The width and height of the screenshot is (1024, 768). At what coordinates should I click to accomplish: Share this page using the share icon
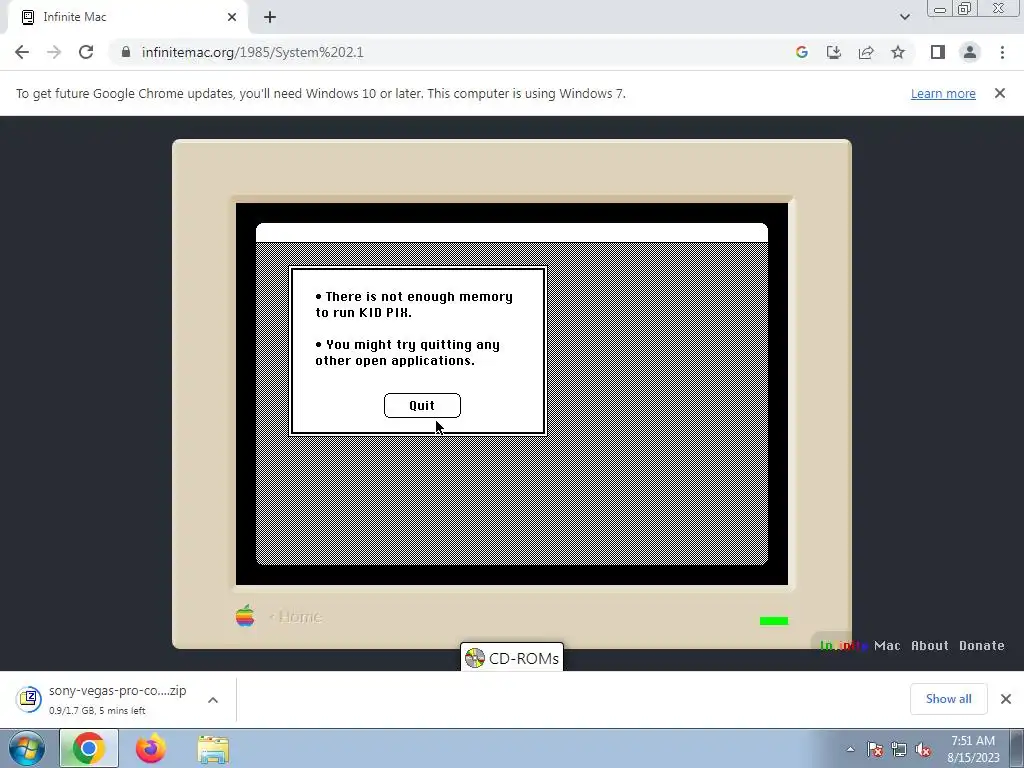866,52
